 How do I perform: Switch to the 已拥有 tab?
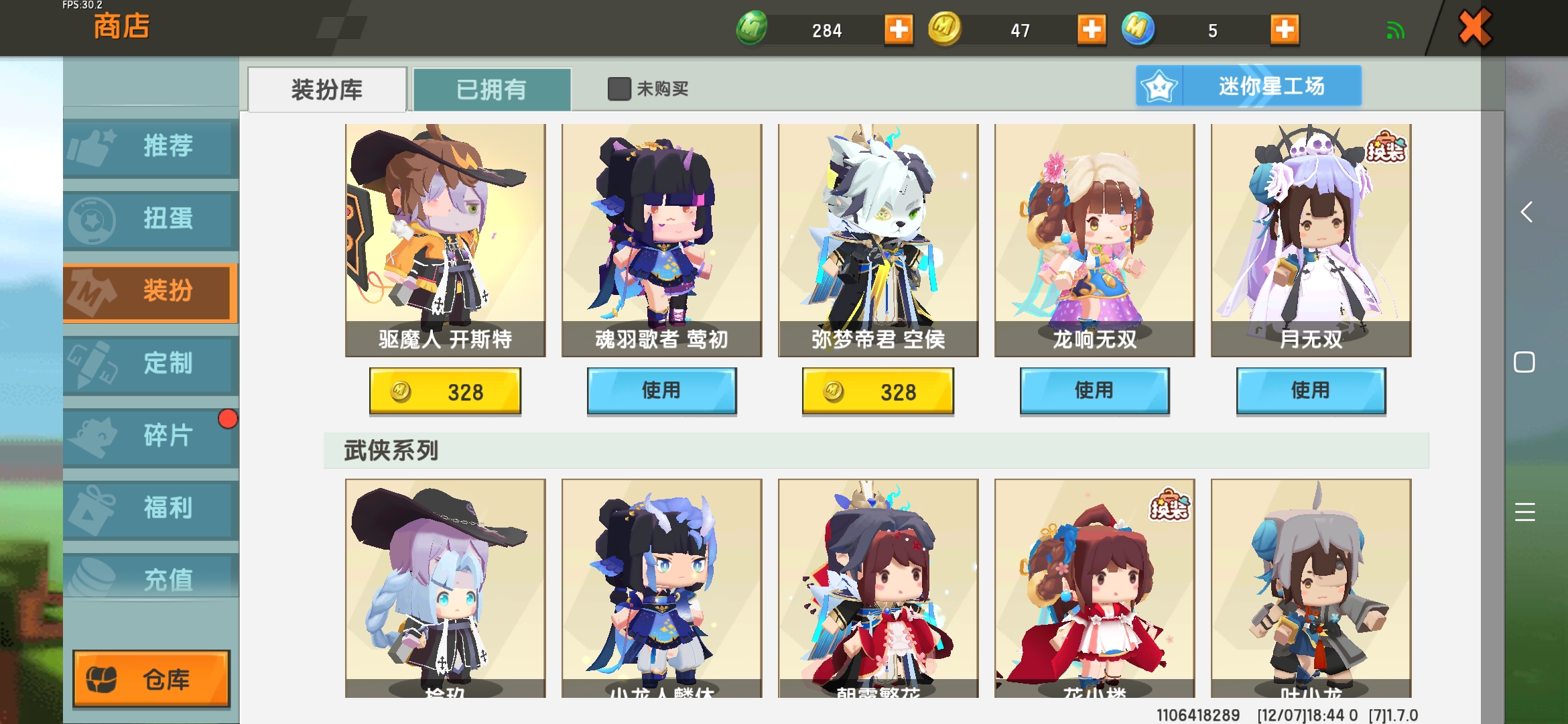(x=492, y=89)
